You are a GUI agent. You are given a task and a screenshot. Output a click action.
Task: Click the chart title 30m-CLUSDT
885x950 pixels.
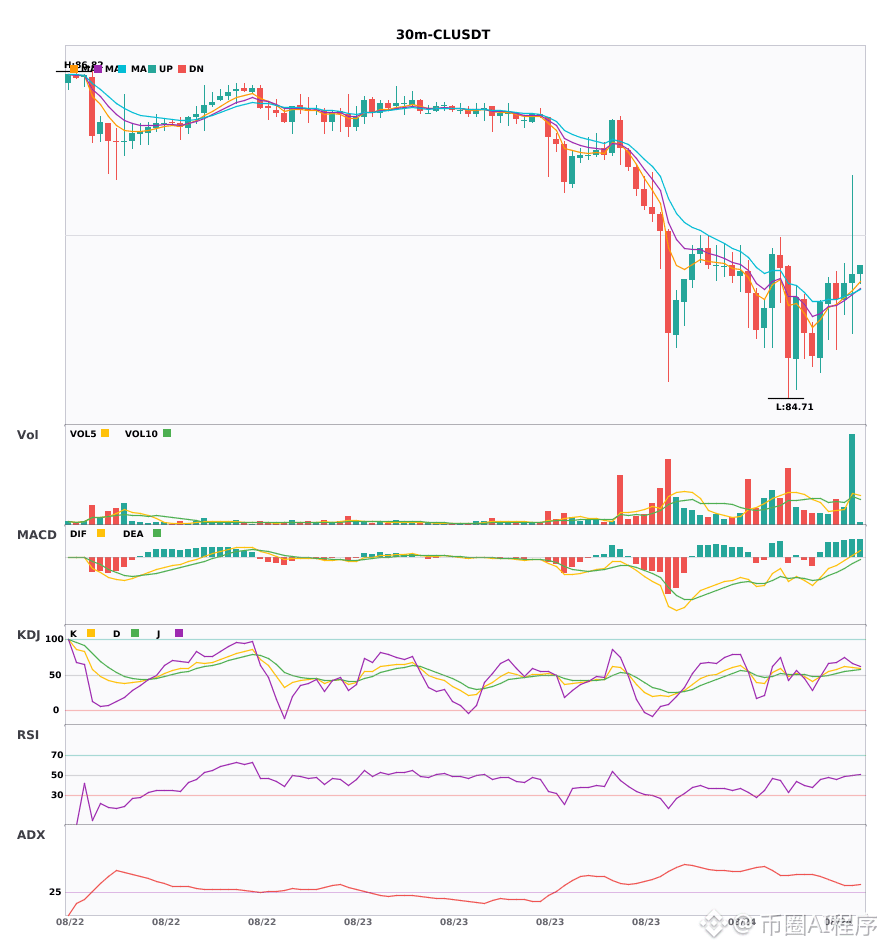point(443,35)
